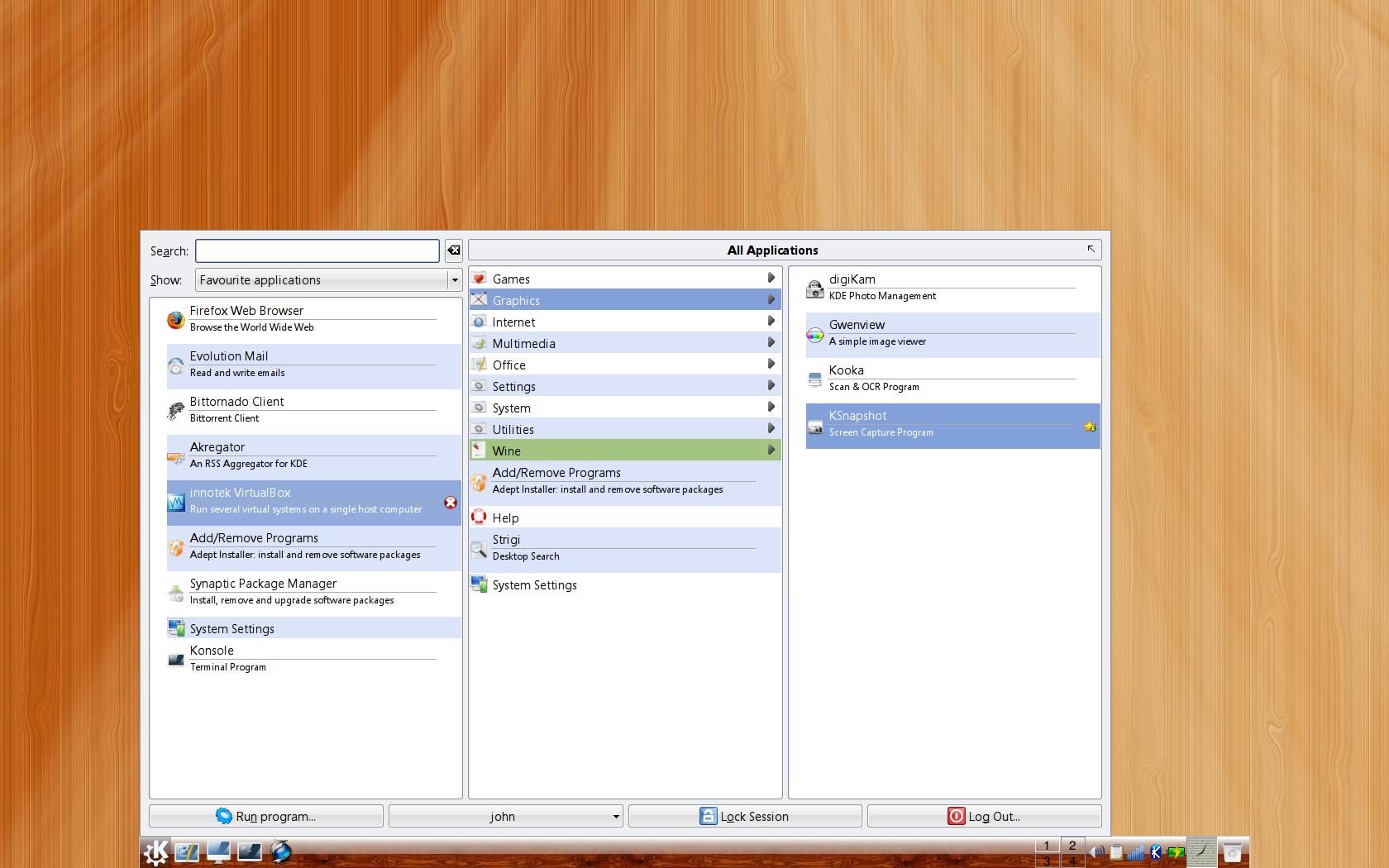Open Add/Remove Programs in favourites list
Viewport: 1389px width, 868px height.
(314, 548)
